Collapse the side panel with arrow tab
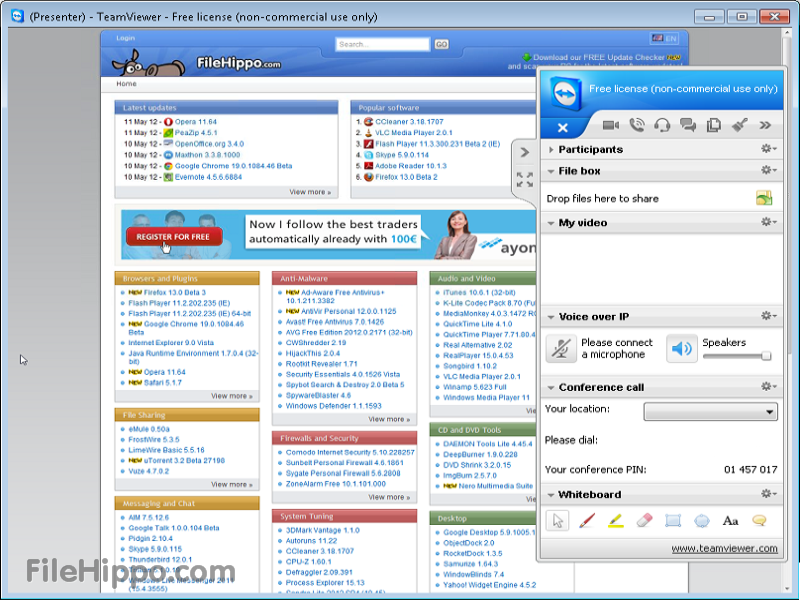This screenshot has height=600, width=800. point(524,152)
